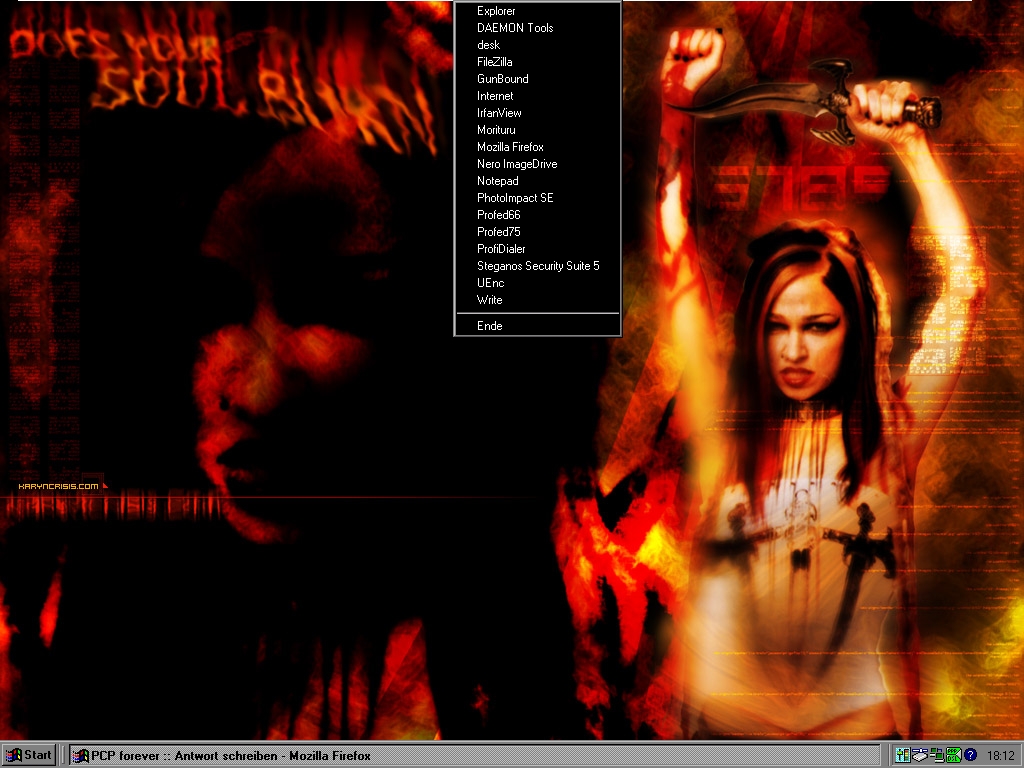Viewport: 1024px width, 768px height.
Task: Open the PPP DSL connection tray icon
Action: (953, 756)
